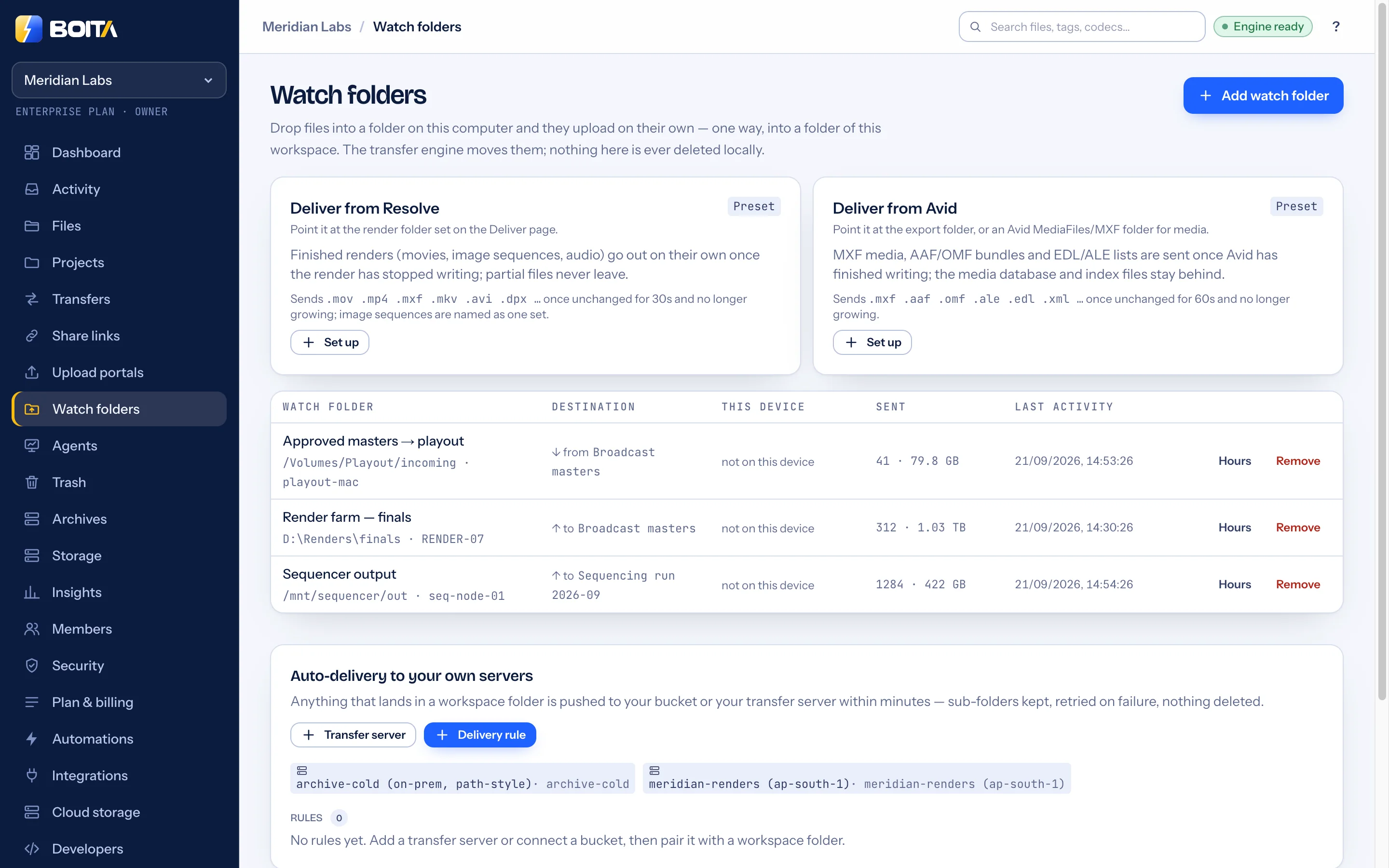The width and height of the screenshot is (1389, 868).
Task: Open Dashboard in the sidebar
Action: (119, 152)
